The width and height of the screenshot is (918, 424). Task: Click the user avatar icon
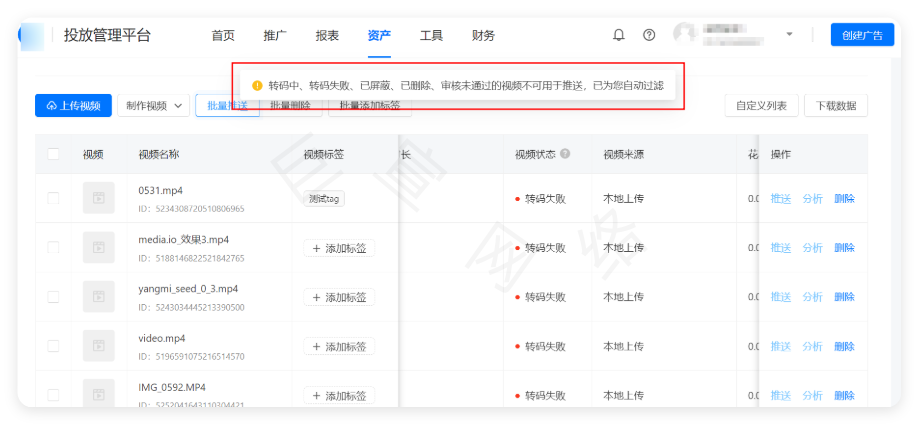(x=684, y=34)
